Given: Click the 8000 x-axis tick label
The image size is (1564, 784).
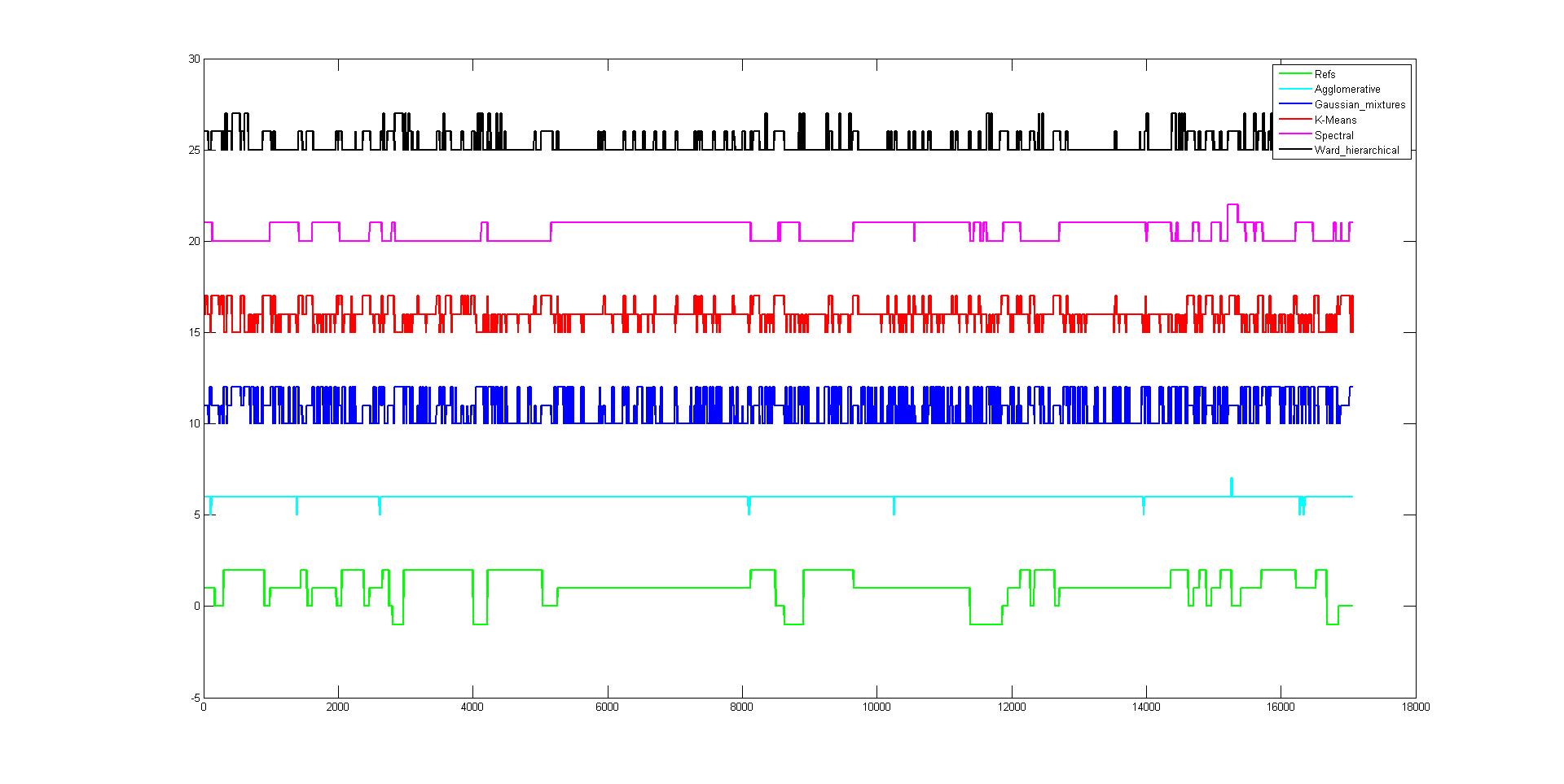Looking at the screenshot, I should pyautogui.click(x=741, y=707).
